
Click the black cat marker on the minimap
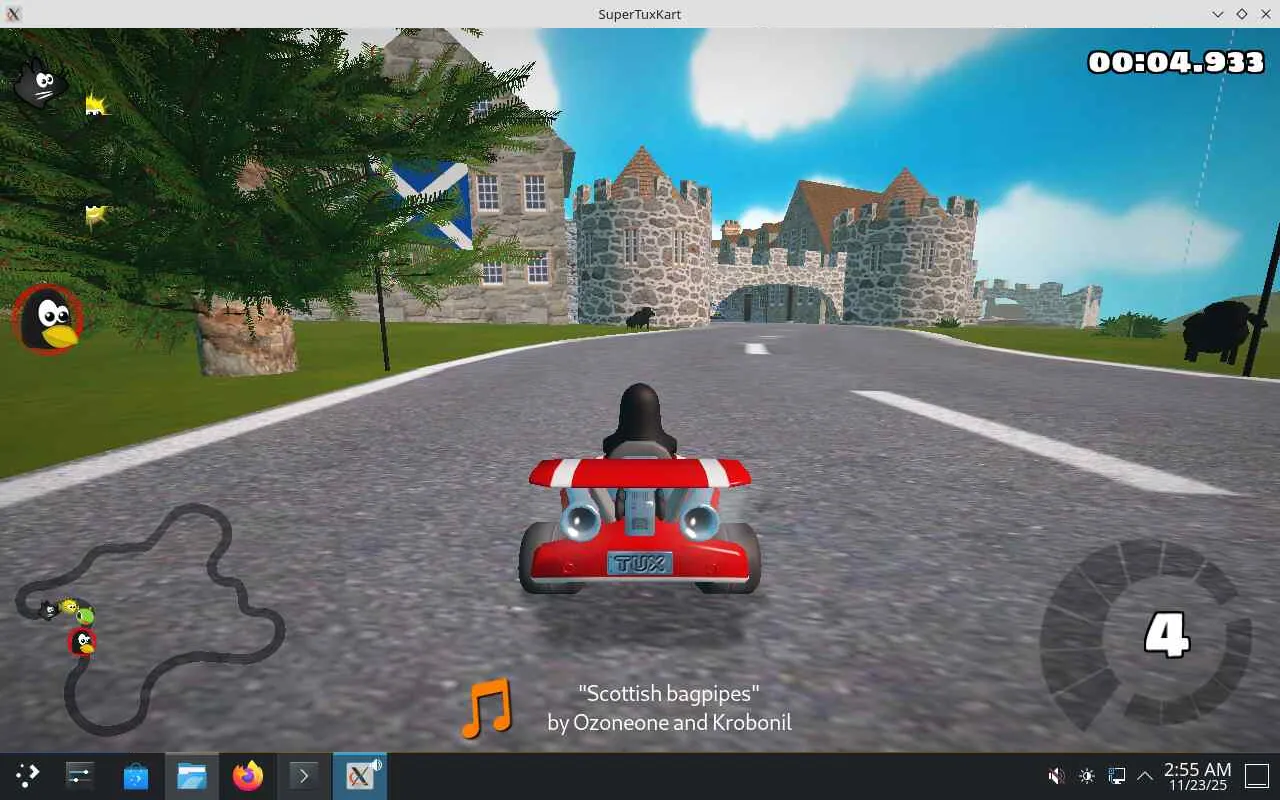tap(47, 609)
